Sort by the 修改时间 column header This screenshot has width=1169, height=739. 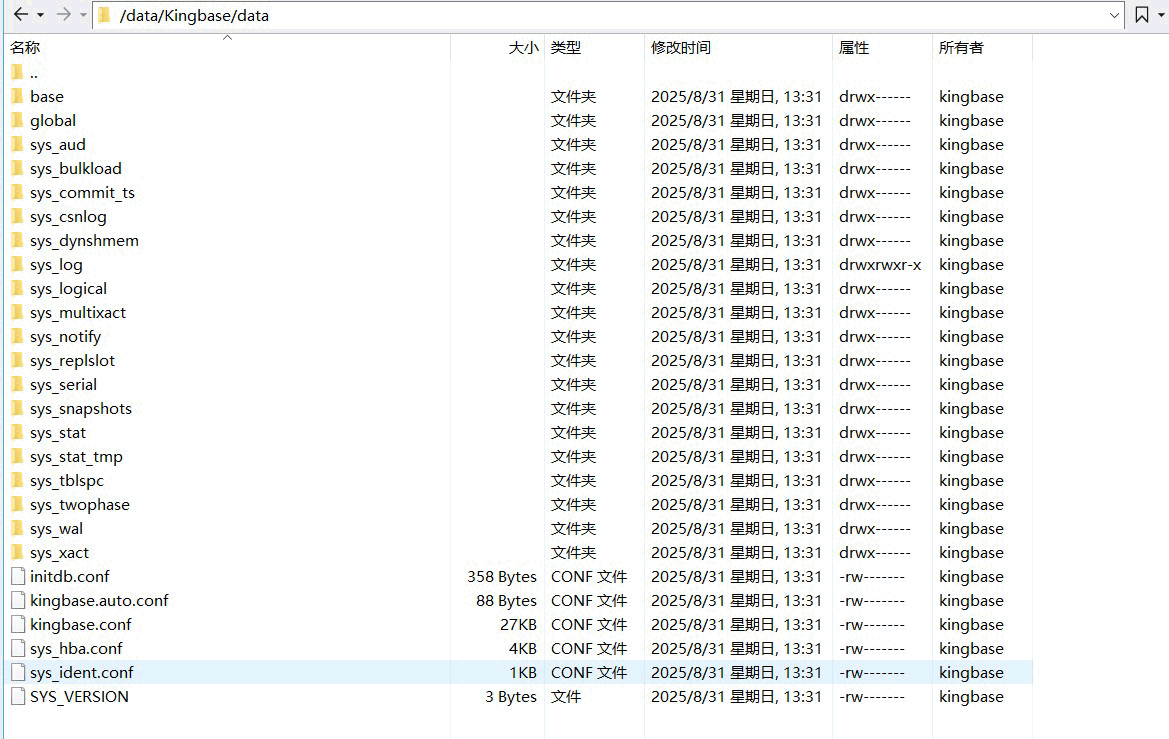pyautogui.click(x=681, y=48)
